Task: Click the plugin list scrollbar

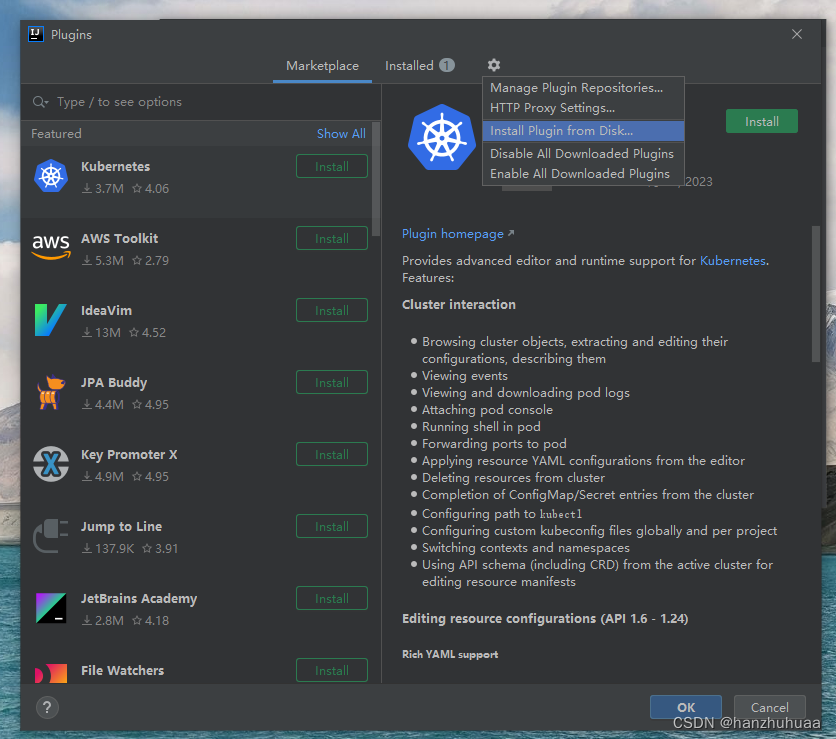Action: (x=376, y=179)
